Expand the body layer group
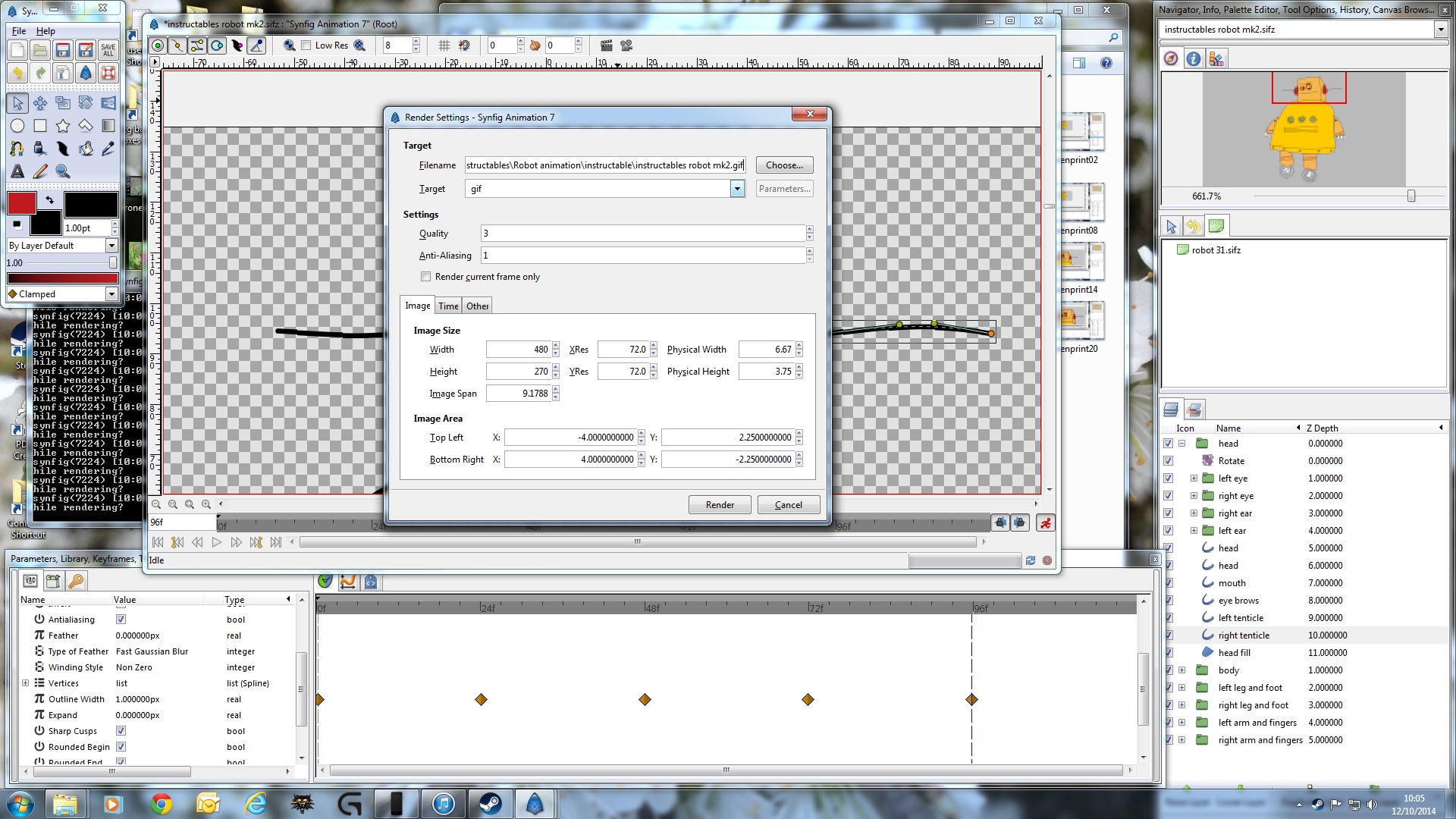Viewport: 1456px width, 819px height. [1181, 670]
